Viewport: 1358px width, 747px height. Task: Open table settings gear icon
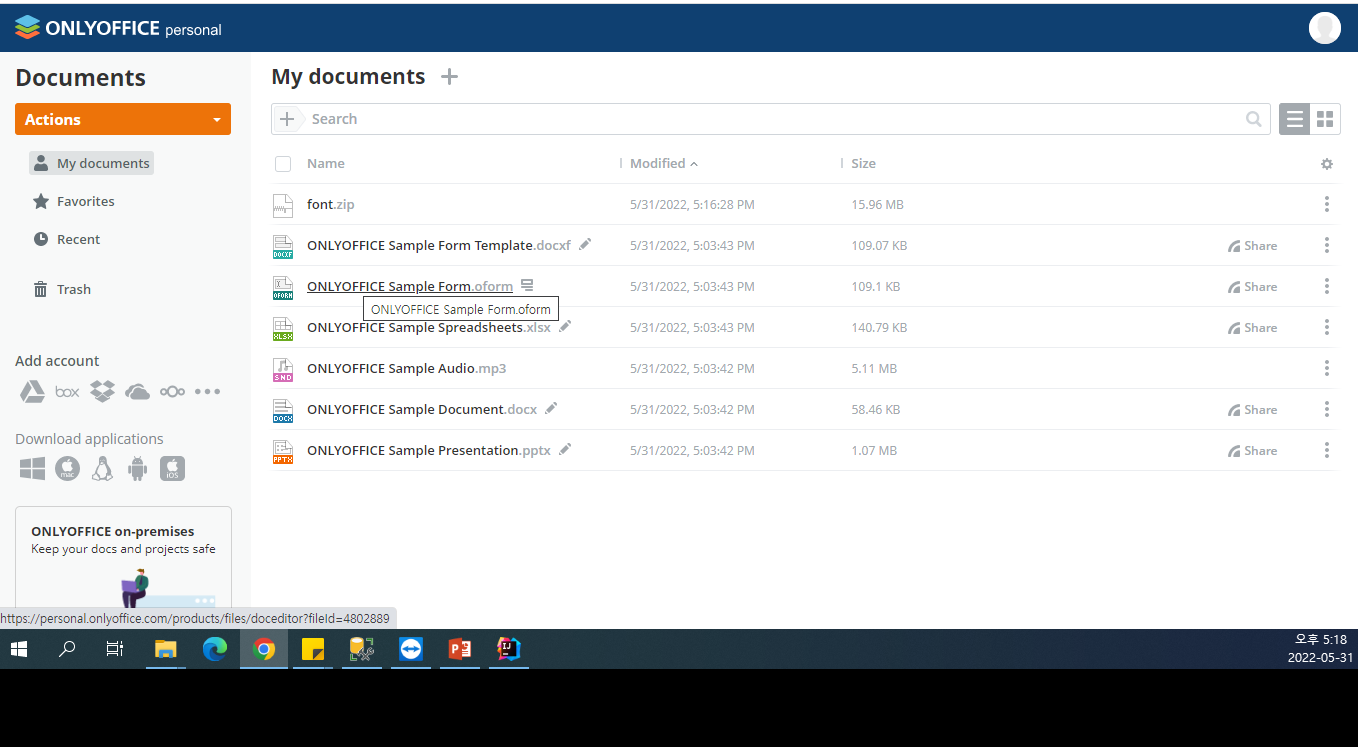pos(1327,164)
